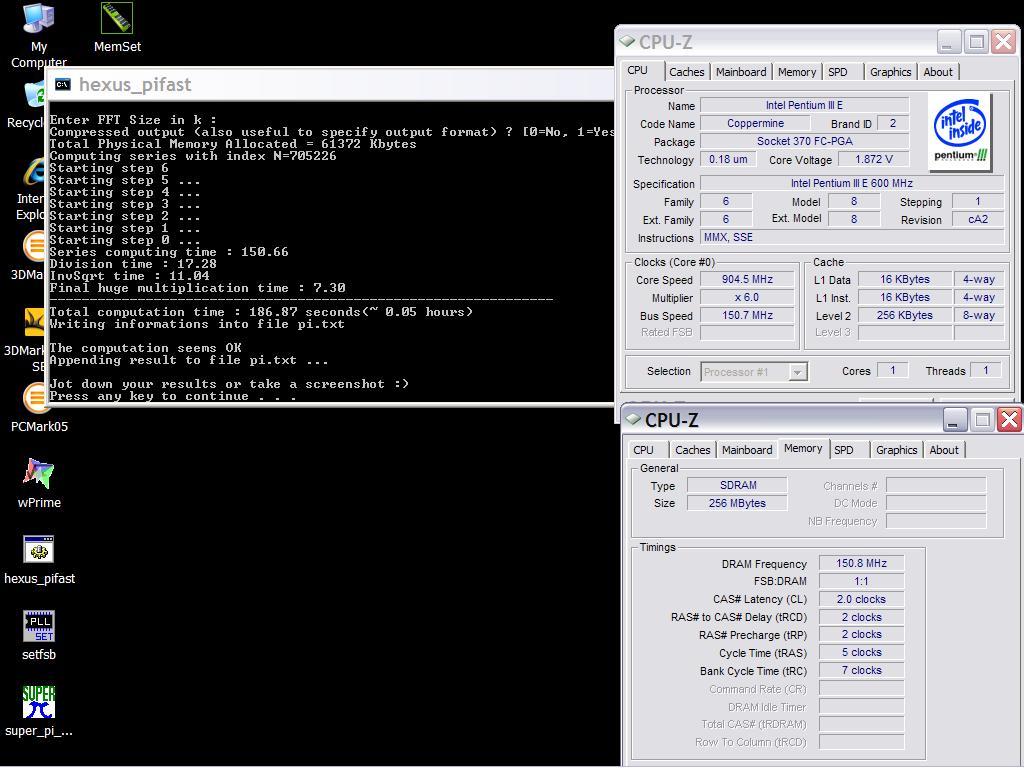The height and width of the screenshot is (768, 1024).
Task: Select Graphics tab in lower CPU-Z window
Action: pos(897,450)
